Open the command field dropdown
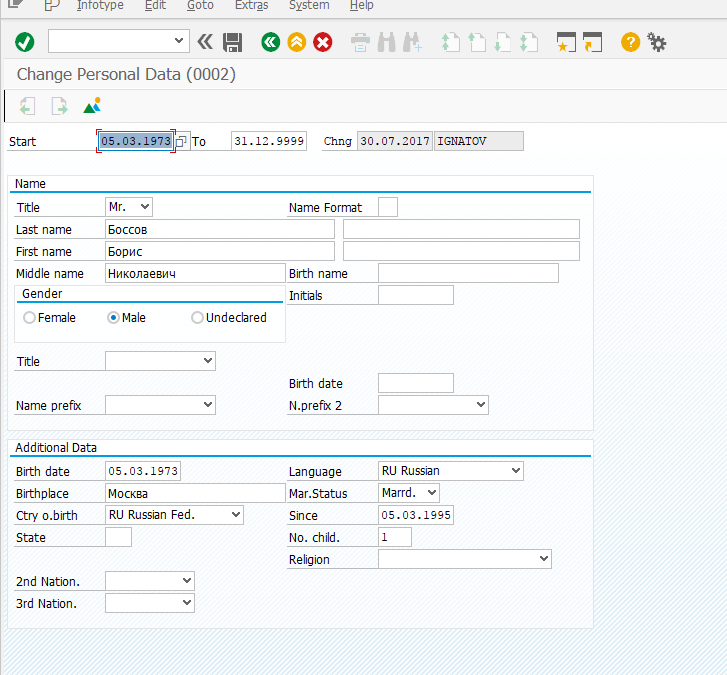Screen dimensions: 727x675 [x=179, y=41]
